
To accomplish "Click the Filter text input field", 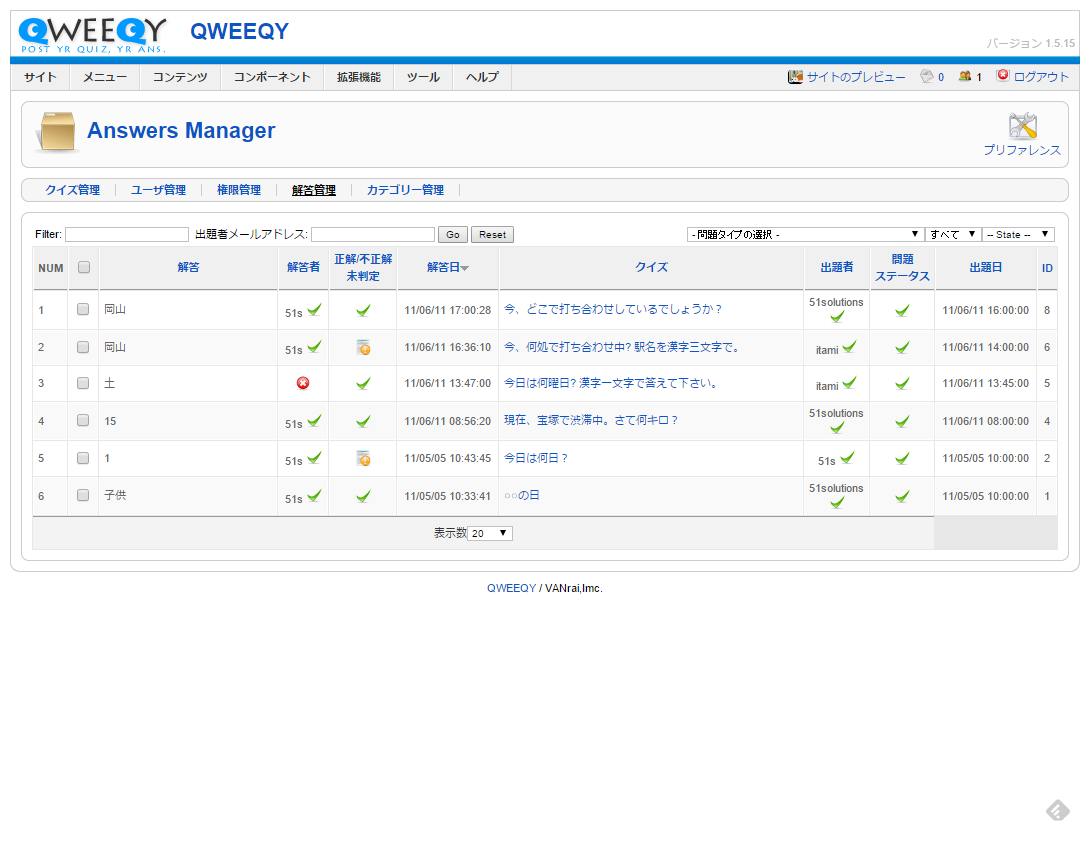I will pos(127,234).
